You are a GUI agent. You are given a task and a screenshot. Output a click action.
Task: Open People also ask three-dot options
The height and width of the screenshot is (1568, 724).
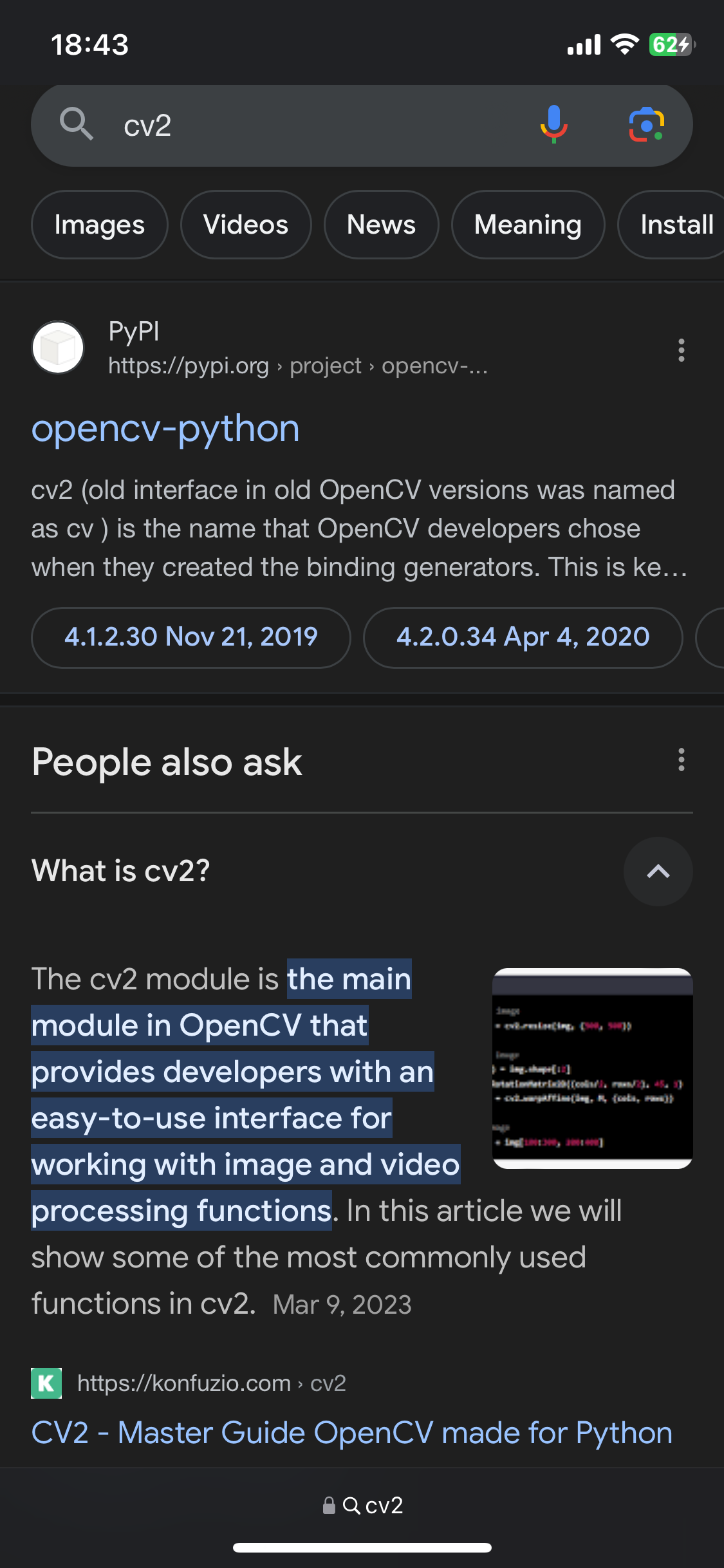click(681, 760)
